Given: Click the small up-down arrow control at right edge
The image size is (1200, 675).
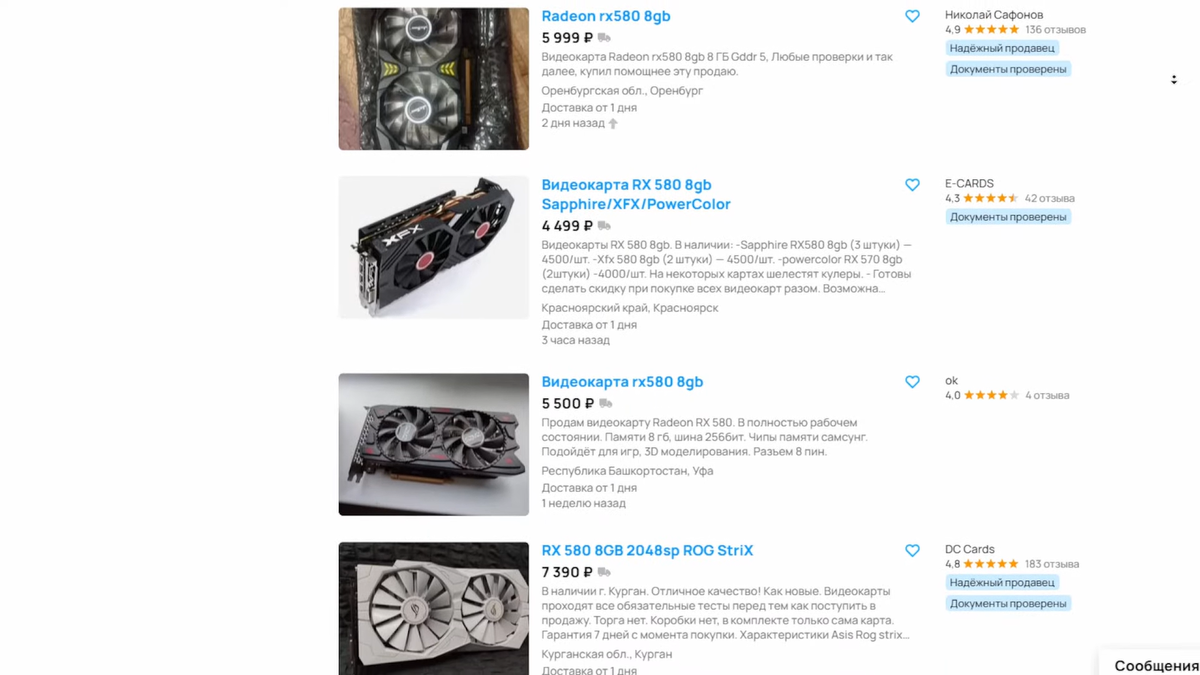Looking at the screenshot, I should click(x=1174, y=80).
